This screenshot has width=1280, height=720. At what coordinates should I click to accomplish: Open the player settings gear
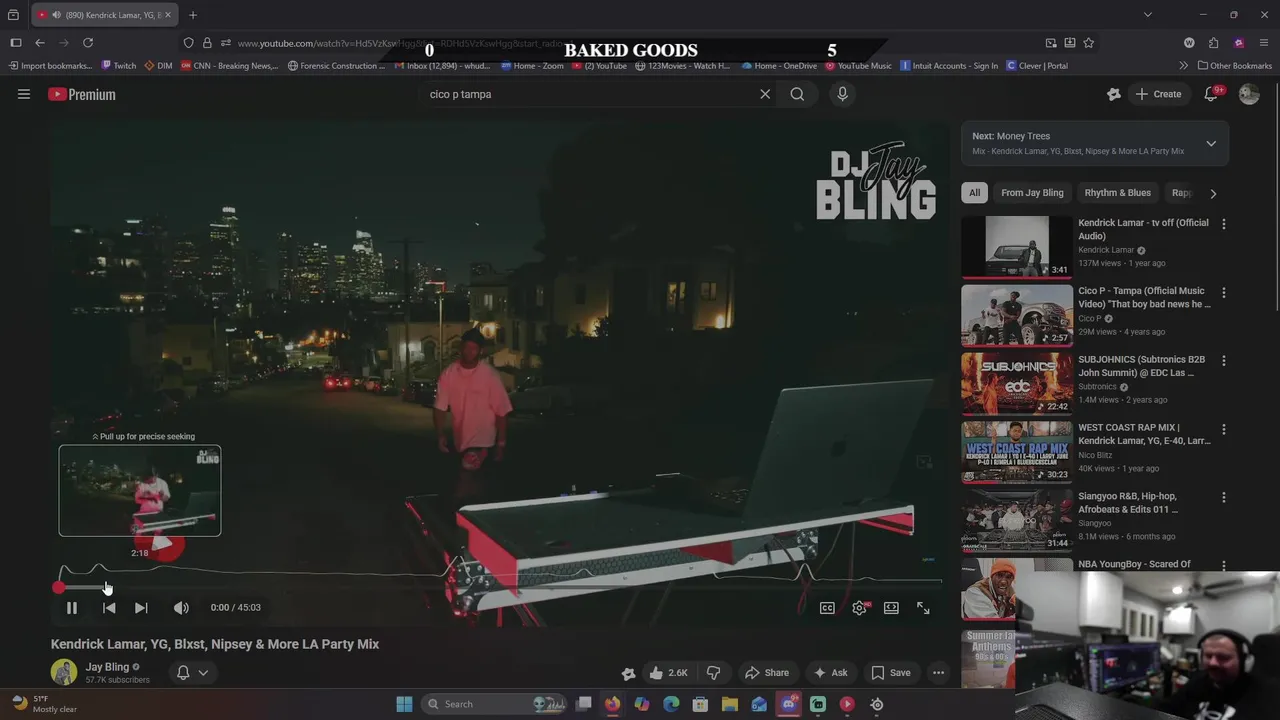pyautogui.click(x=859, y=608)
